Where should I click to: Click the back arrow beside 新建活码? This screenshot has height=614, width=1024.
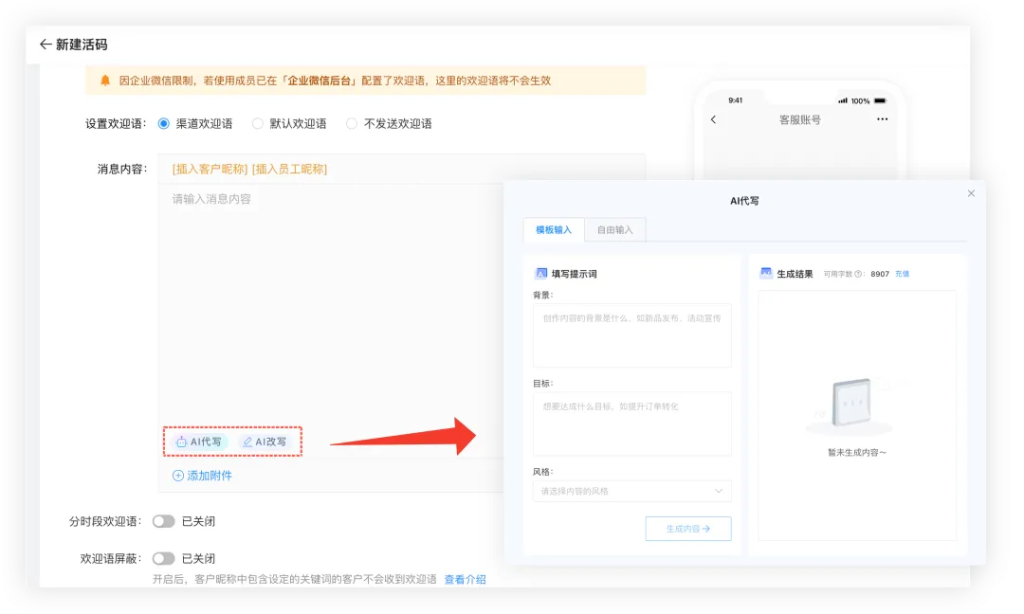point(48,44)
